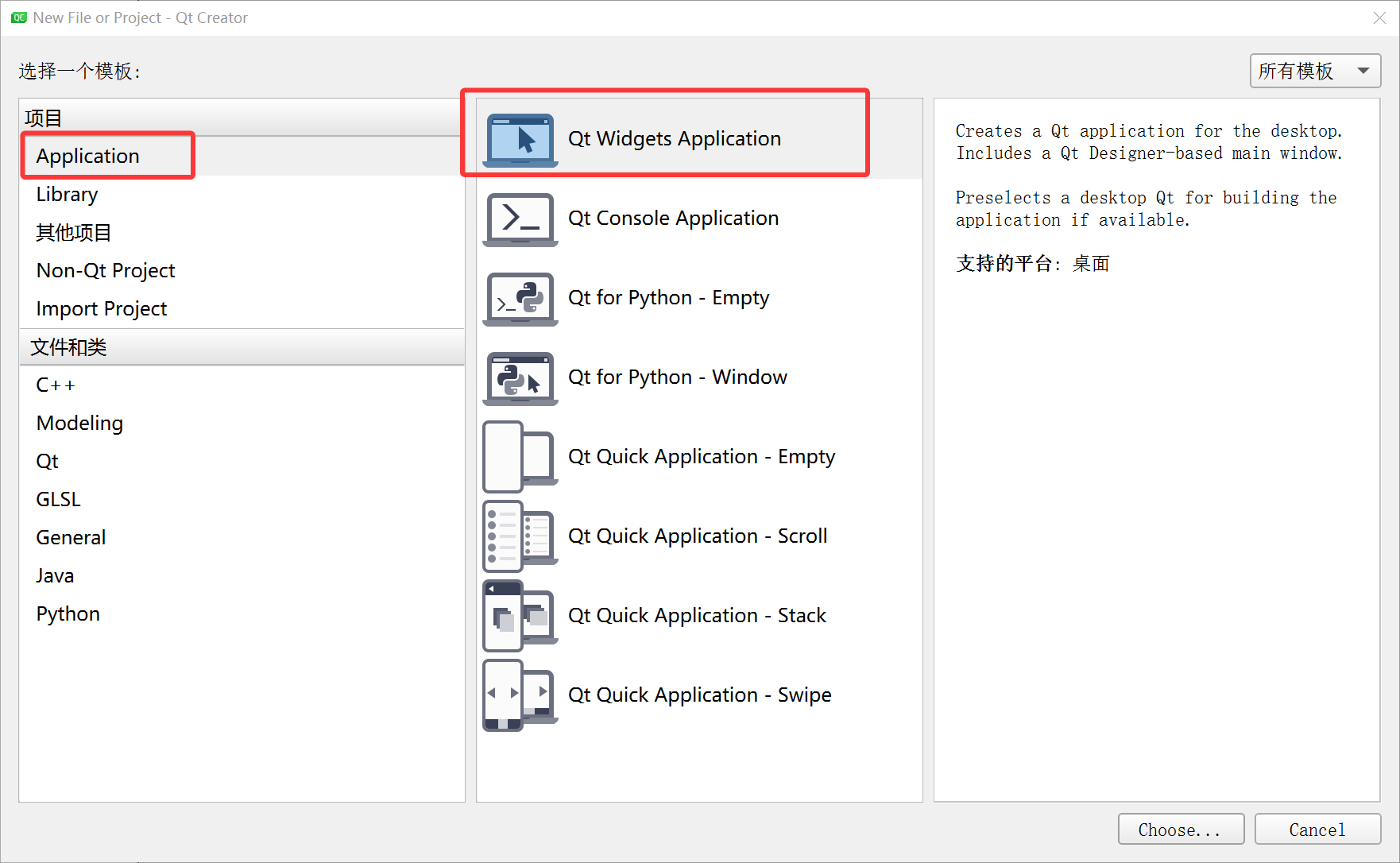Click the Cancel button
This screenshot has height=863, width=1400.
1317,829
